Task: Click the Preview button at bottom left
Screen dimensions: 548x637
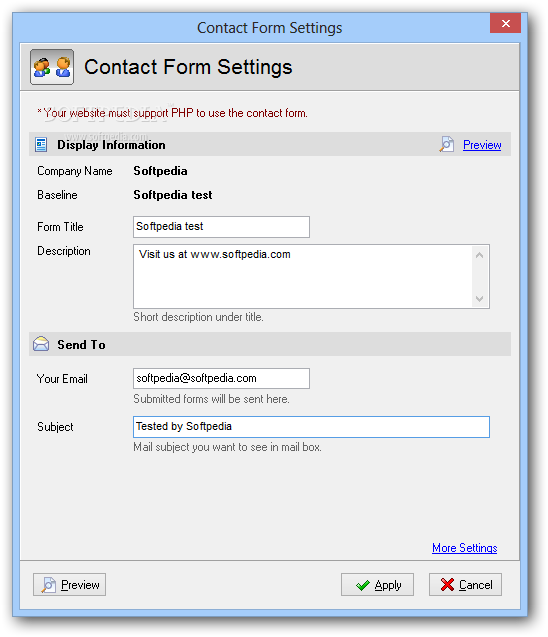Action: (x=69, y=585)
